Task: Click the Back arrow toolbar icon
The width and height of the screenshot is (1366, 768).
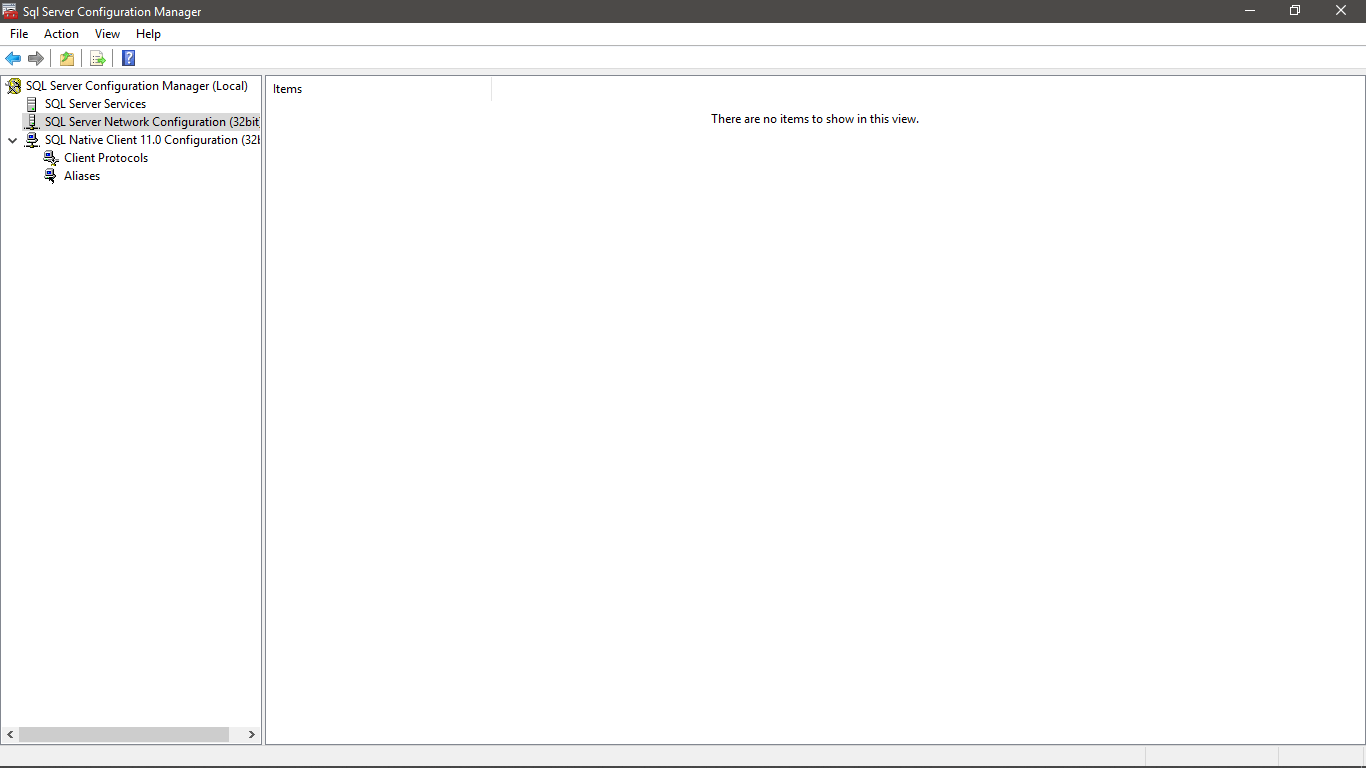Action: [x=13, y=58]
